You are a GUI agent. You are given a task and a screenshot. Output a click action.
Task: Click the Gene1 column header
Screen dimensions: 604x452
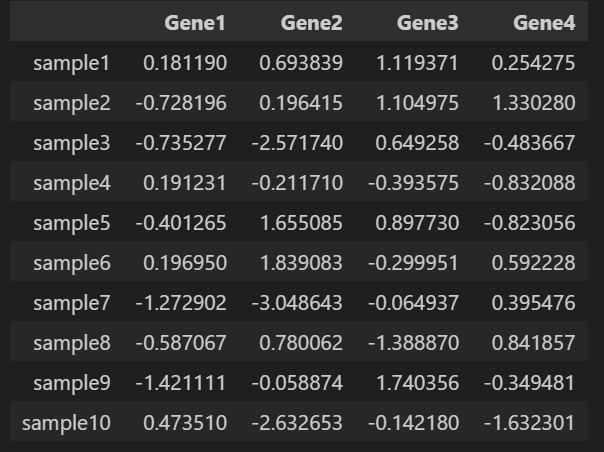click(x=195, y=23)
